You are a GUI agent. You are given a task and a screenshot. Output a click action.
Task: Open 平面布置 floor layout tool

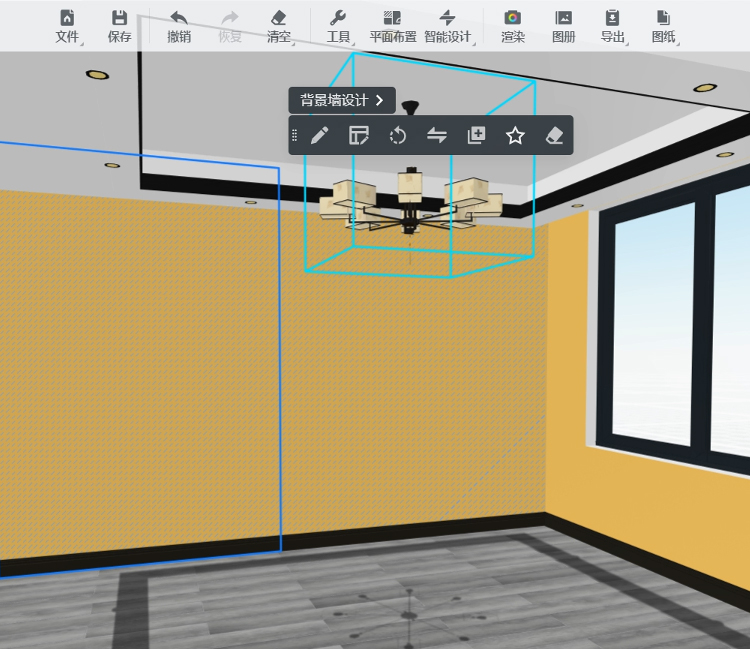(x=393, y=27)
